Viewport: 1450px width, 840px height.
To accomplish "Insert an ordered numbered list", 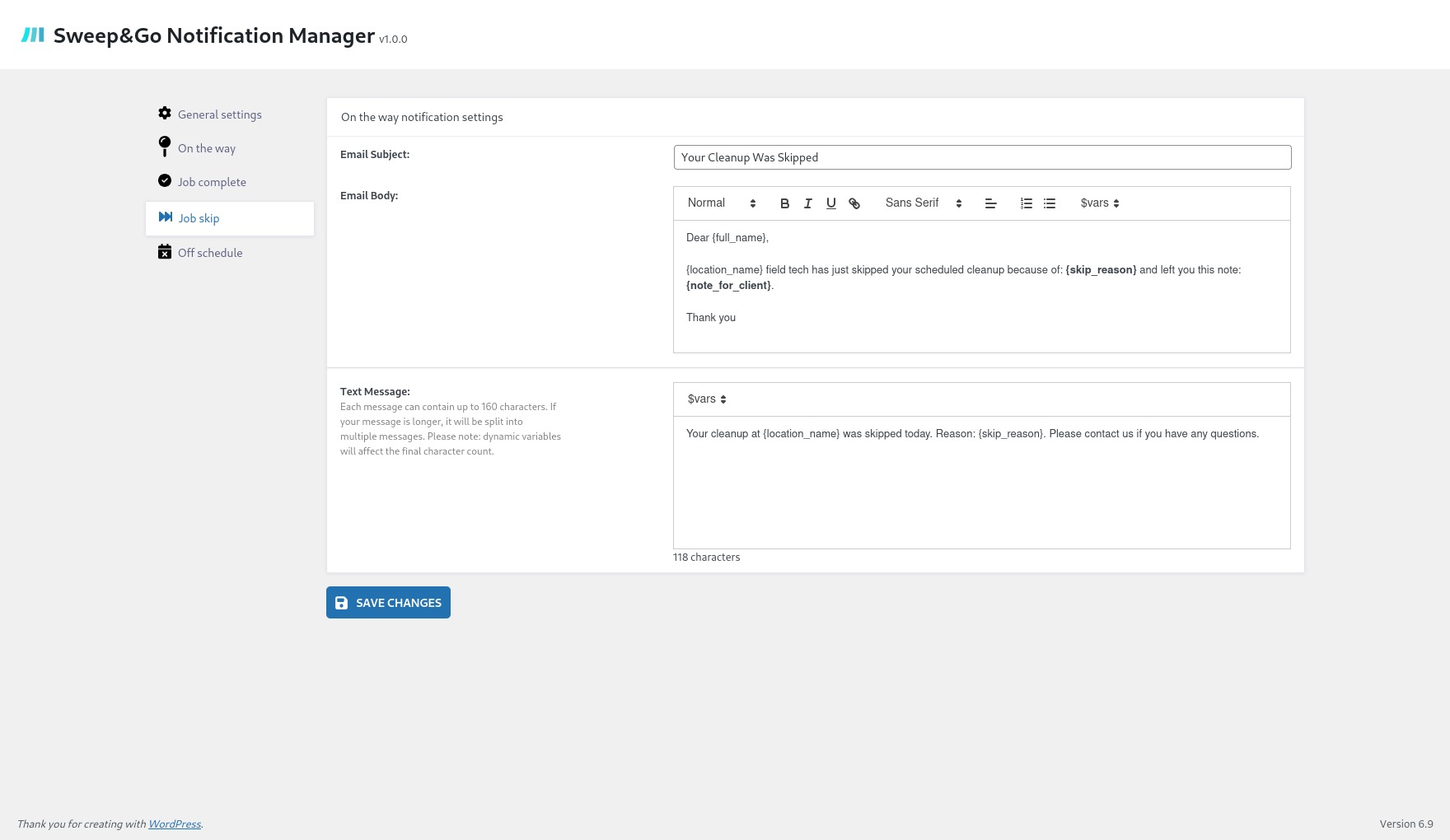I will 1026,203.
